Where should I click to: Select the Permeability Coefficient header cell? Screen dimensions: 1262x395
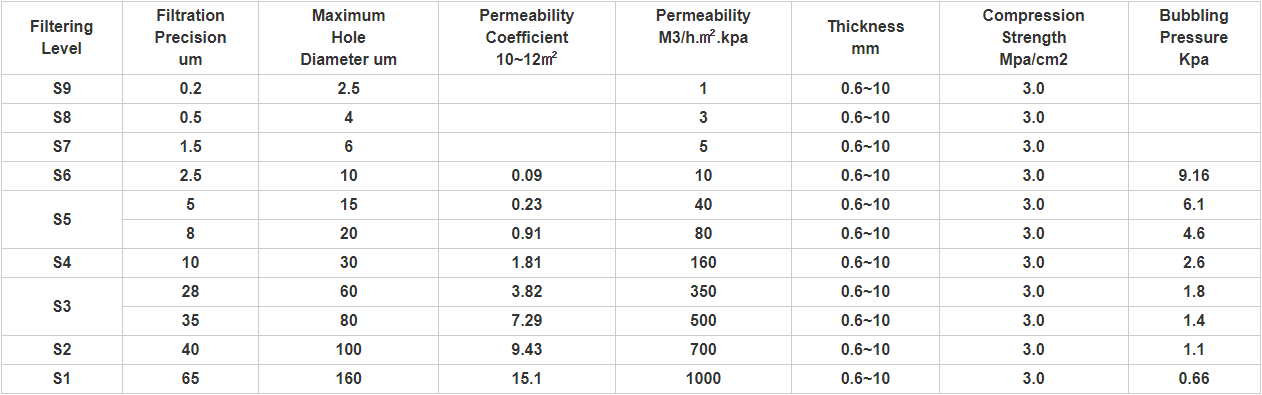coord(527,38)
